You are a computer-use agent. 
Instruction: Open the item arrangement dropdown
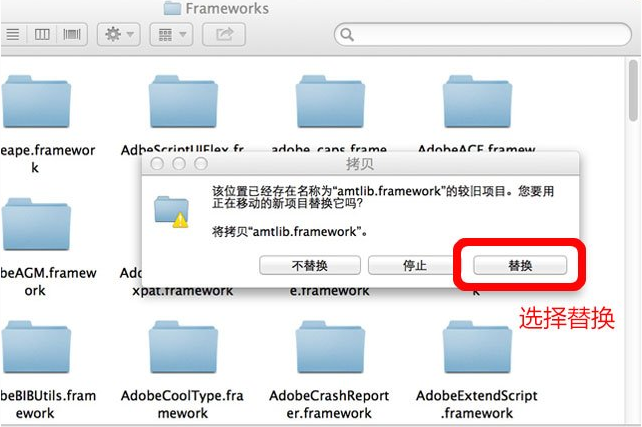[171, 34]
